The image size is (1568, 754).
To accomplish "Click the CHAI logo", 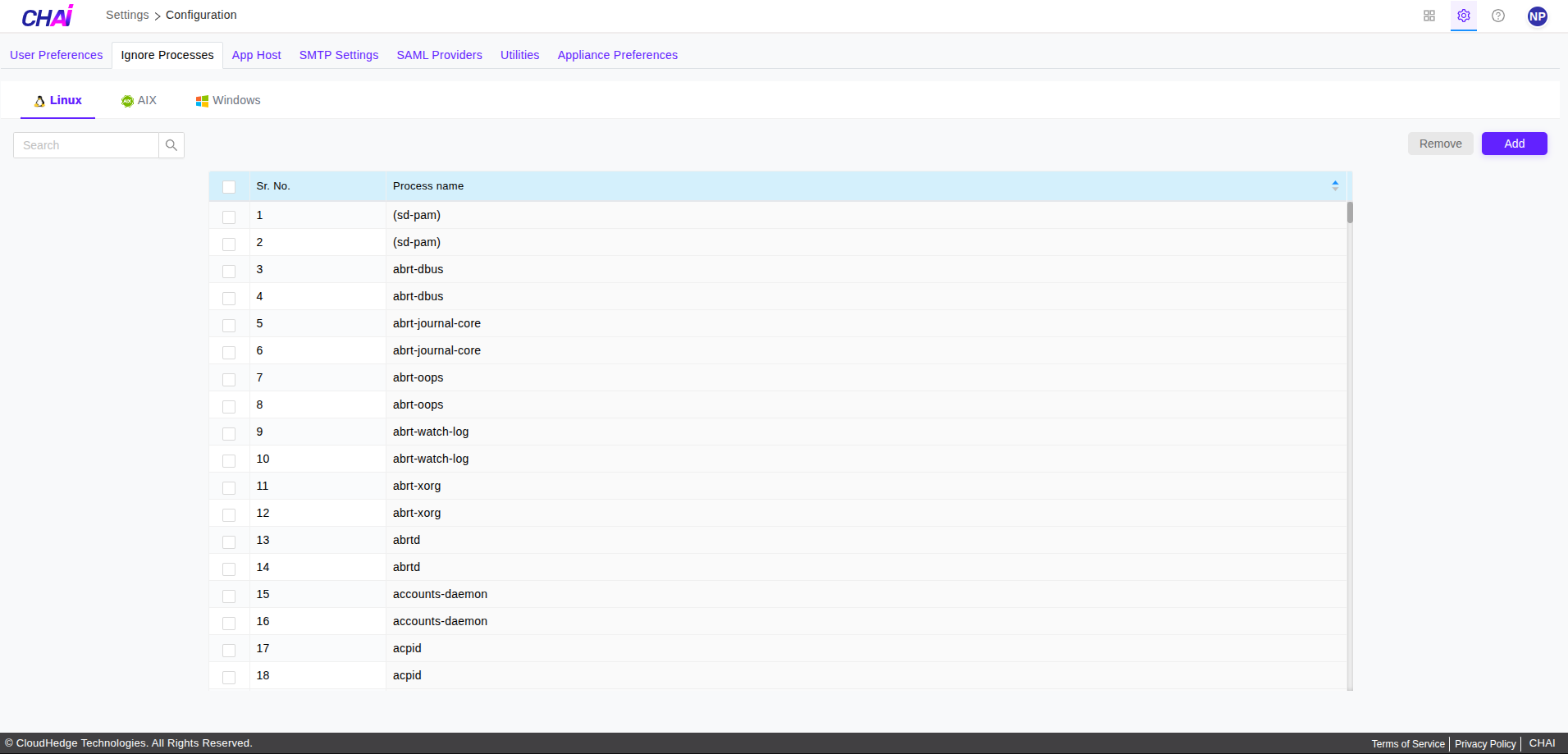I will (x=47, y=16).
